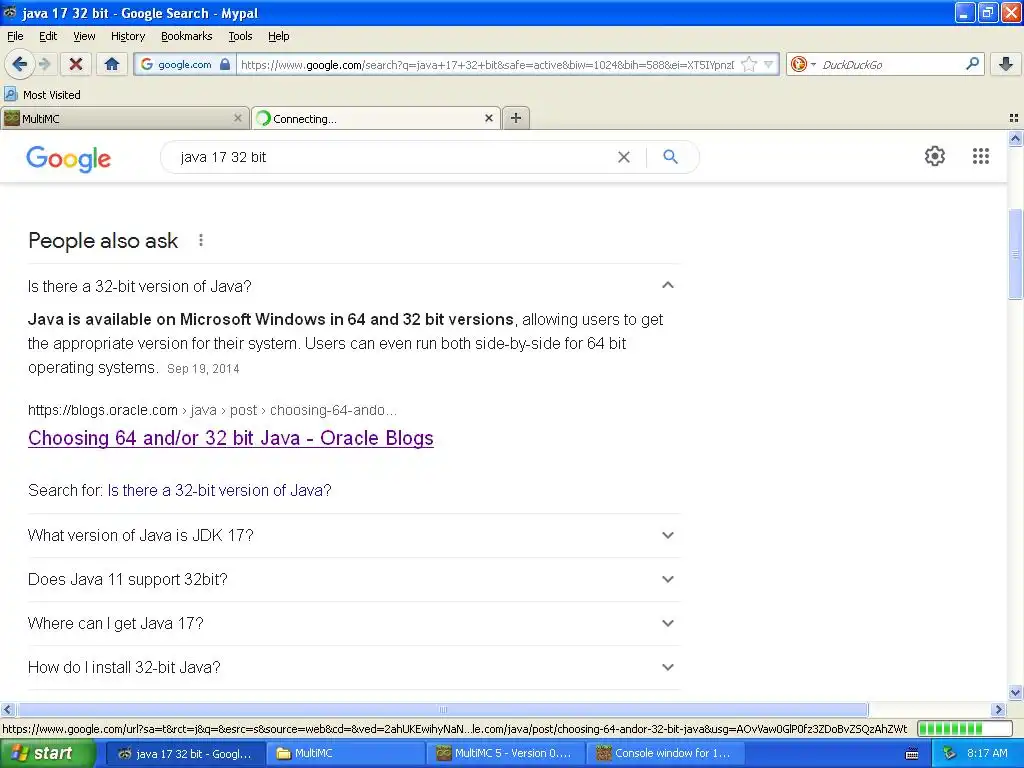Open the Most Visited bookmarks folder
This screenshot has width=1024, height=768.
click(x=42, y=95)
